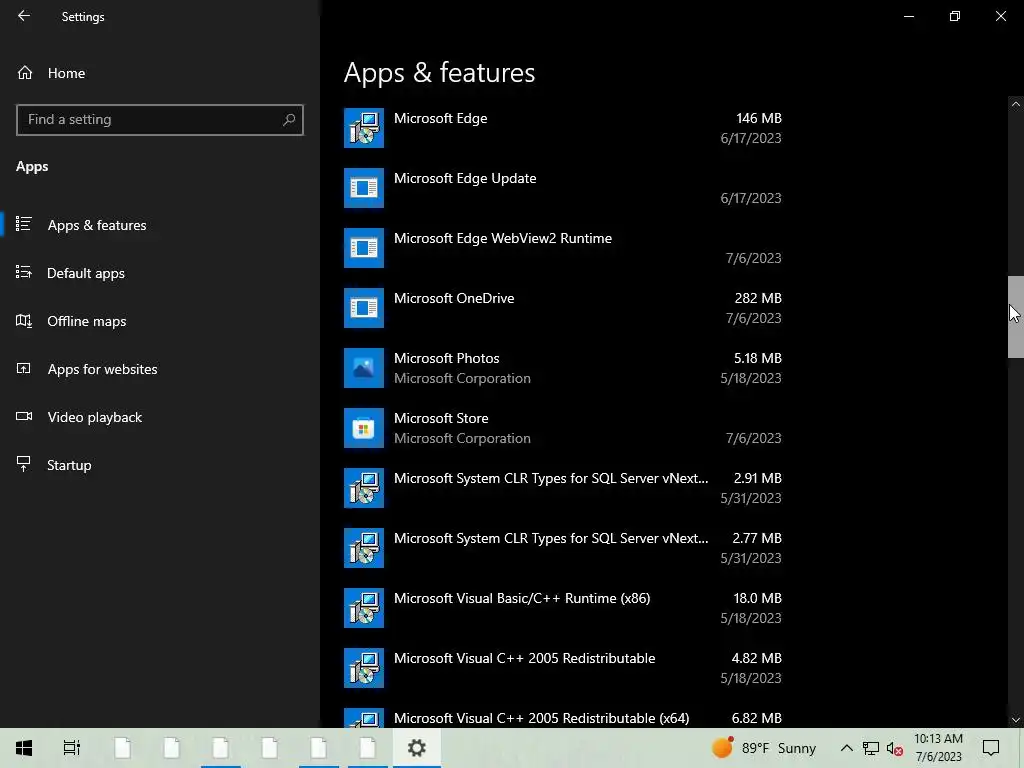Screen dimensions: 1024x768
Task: Click Visual C++ 2005 Redistributable 4.82 MB icon
Action: pyautogui.click(x=364, y=669)
